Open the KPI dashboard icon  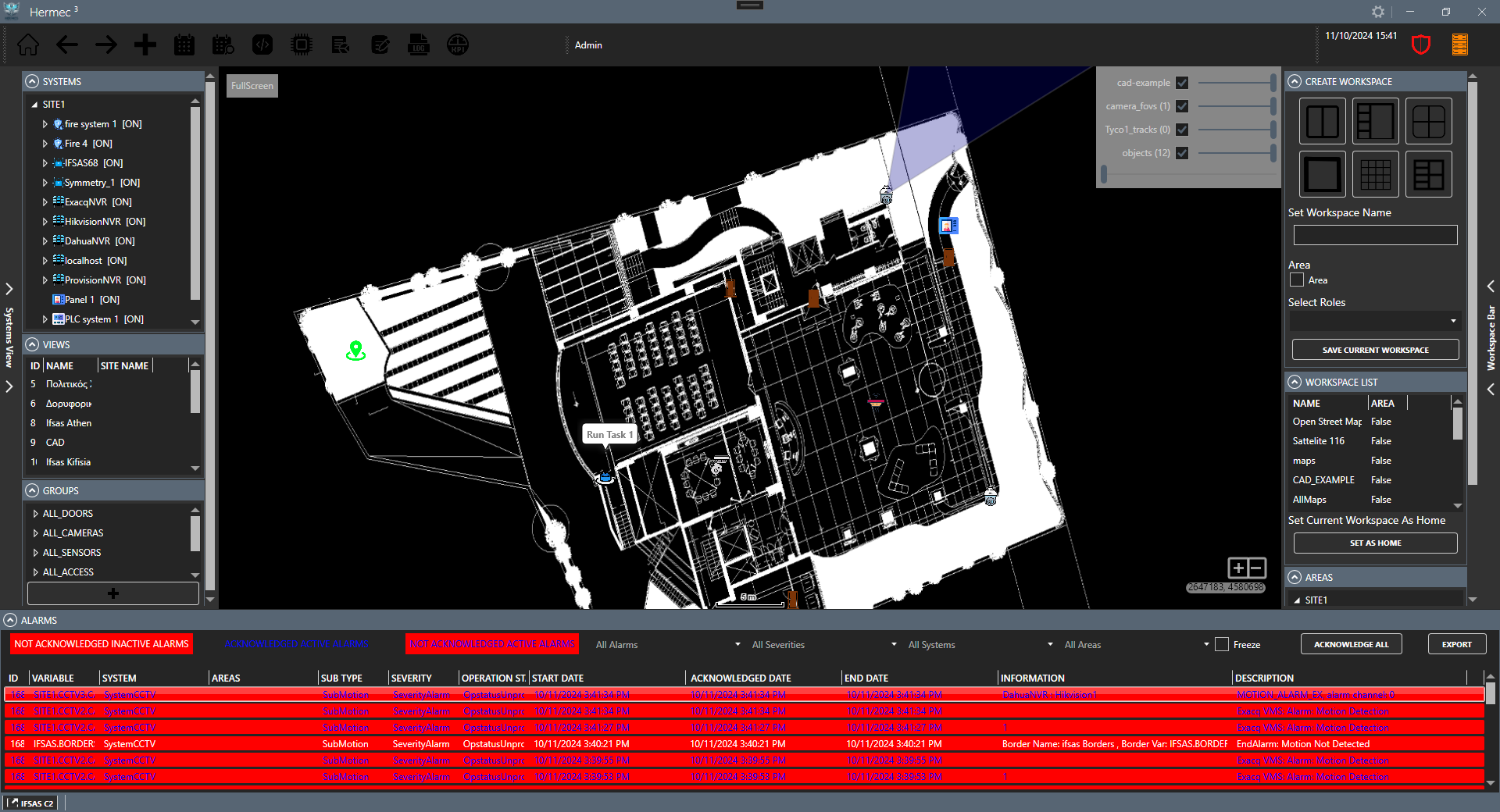457,45
